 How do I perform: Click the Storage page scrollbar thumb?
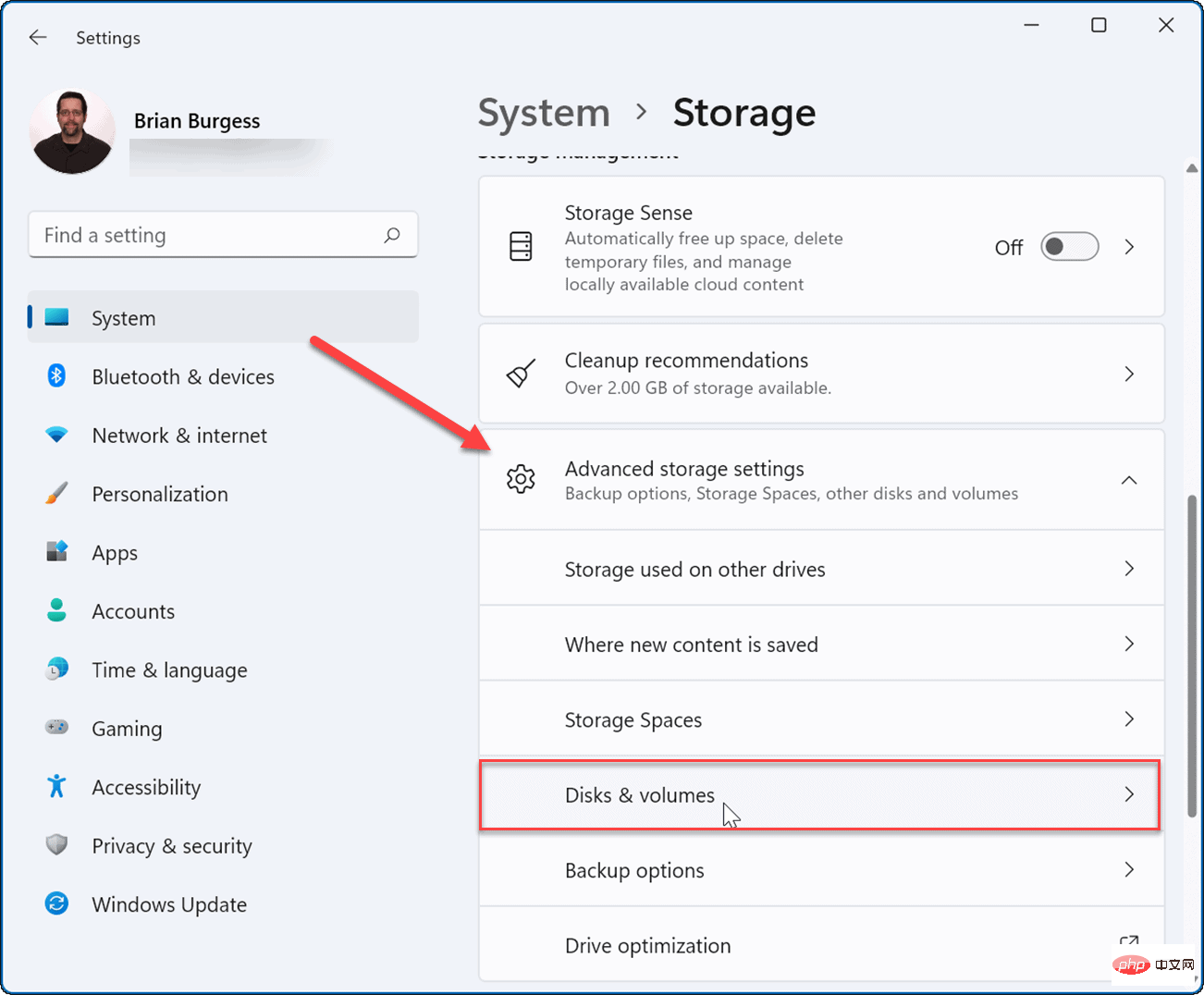pyautogui.click(x=1192, y=657)
